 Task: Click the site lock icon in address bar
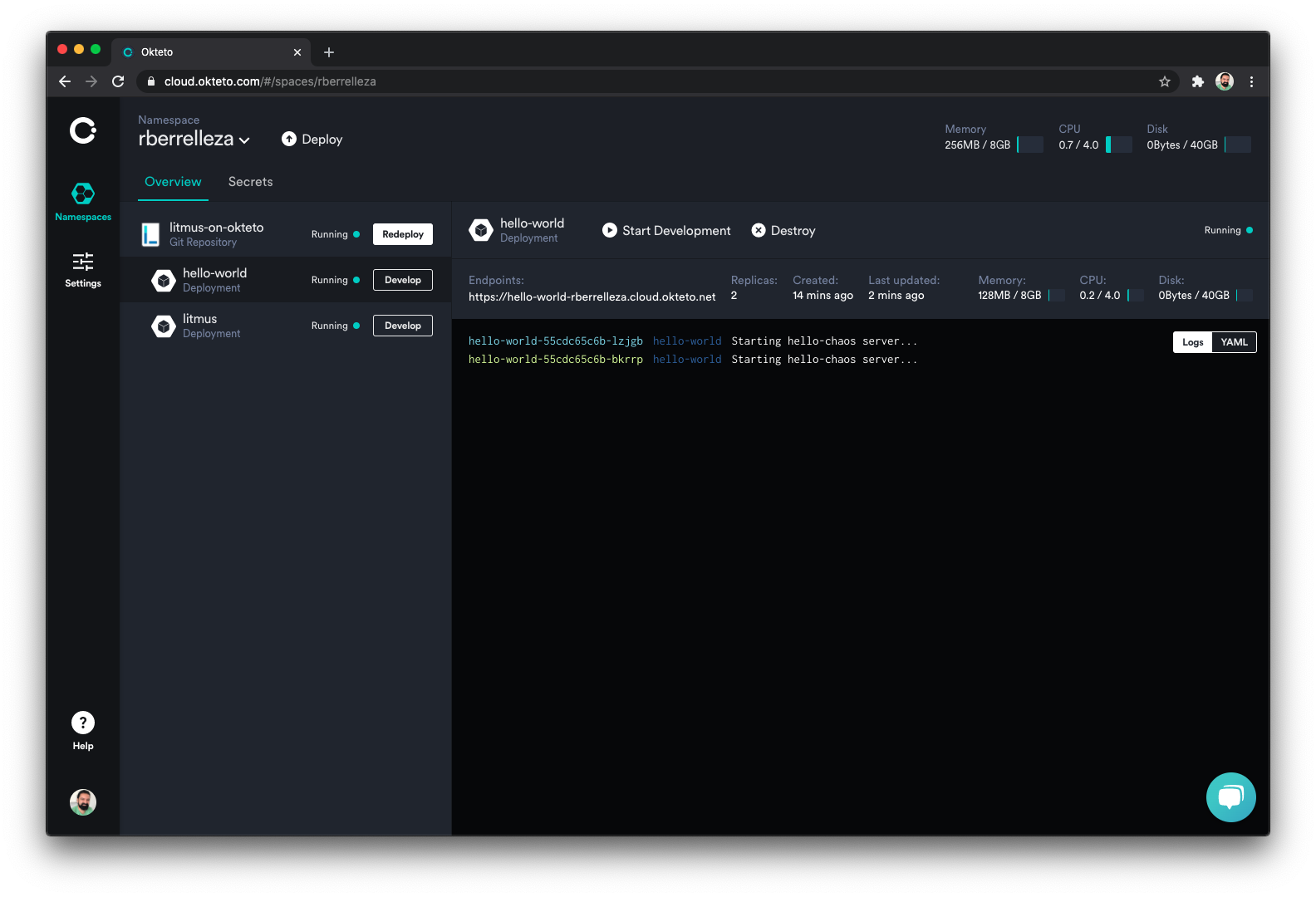click(x=151, y=81)
